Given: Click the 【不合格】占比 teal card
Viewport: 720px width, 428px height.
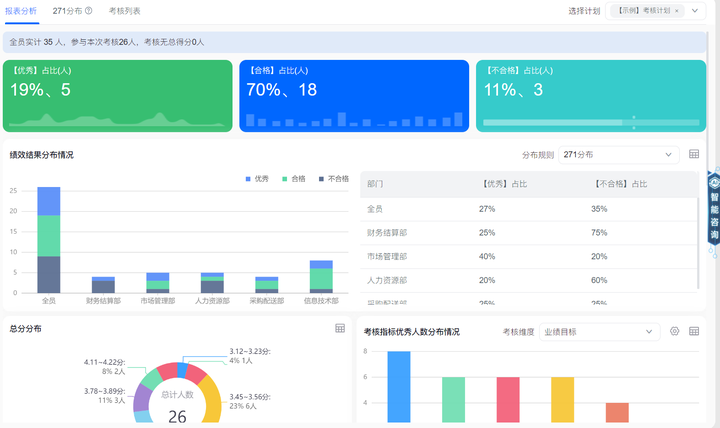Looking at the screenshot, I should pos(591,96).
